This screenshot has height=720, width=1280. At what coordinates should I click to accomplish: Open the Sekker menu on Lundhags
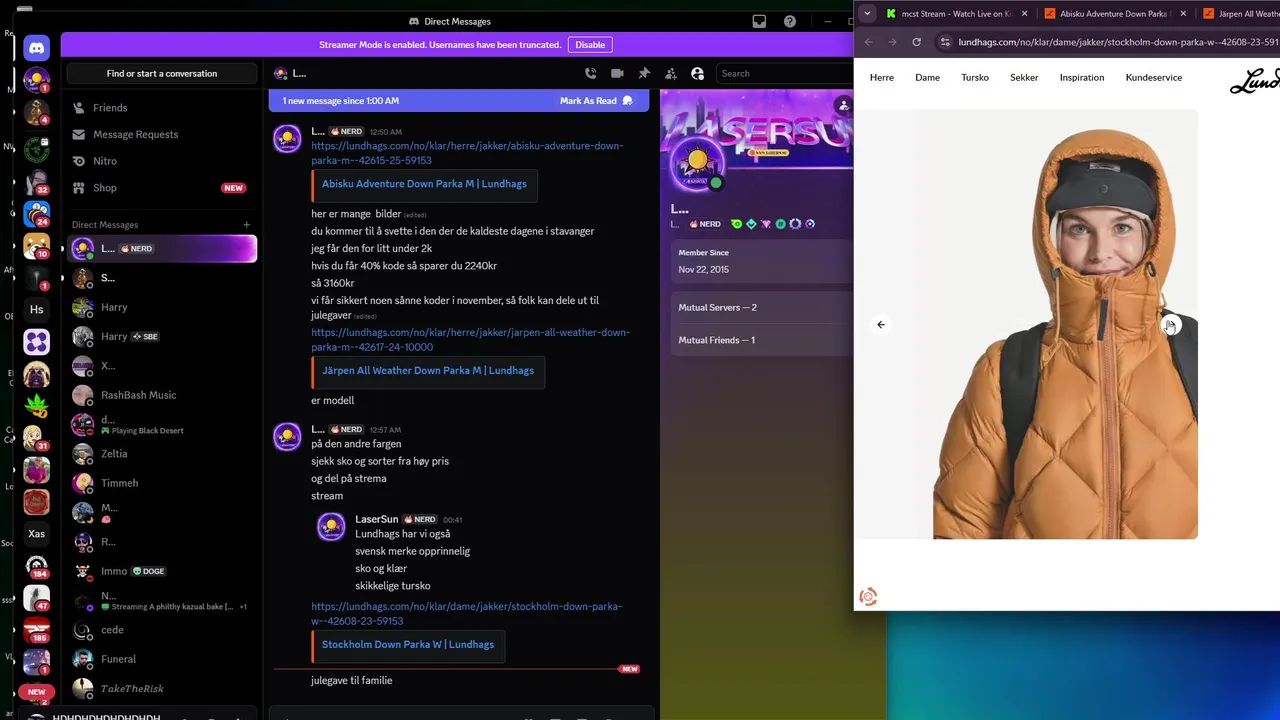(x=1024, y=77)
